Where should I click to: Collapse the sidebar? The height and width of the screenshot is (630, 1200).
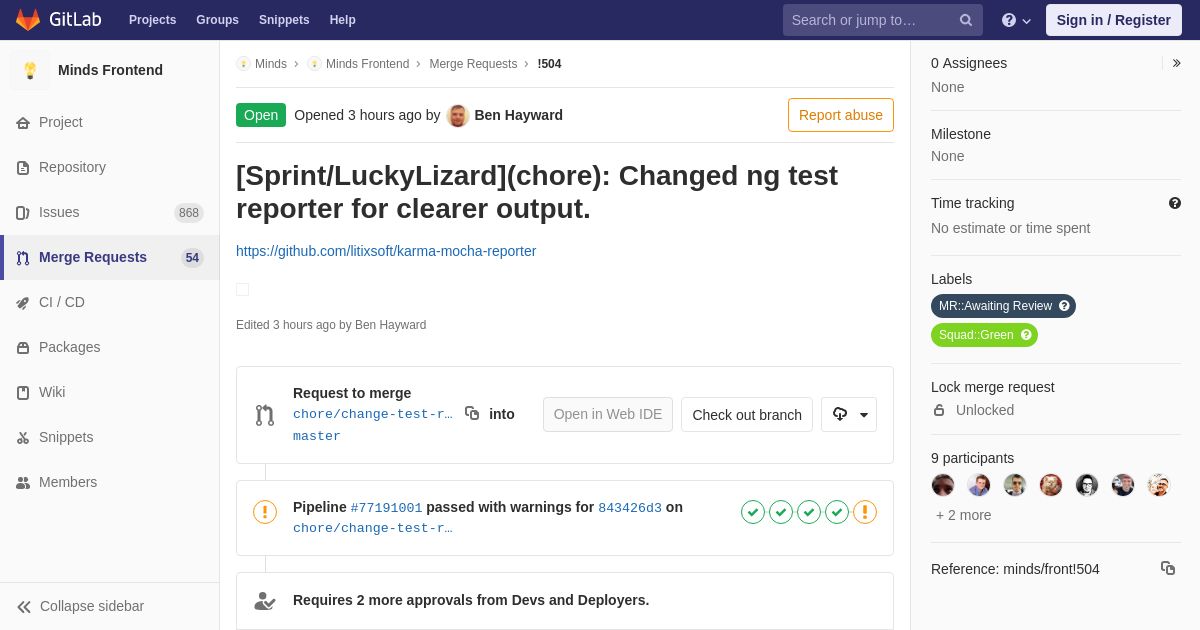pyautogui.click(x=110, y=606)
